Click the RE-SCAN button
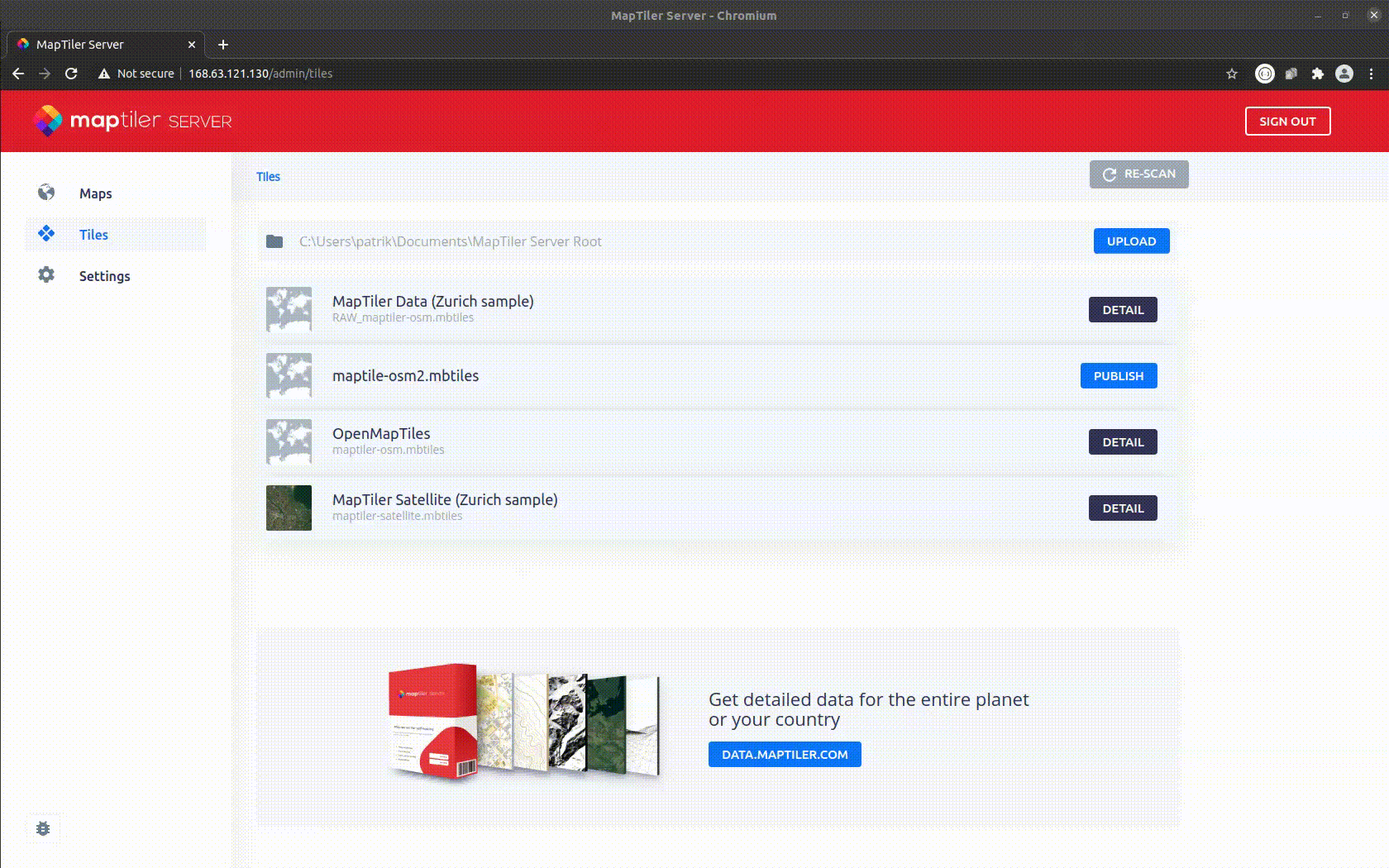 [1138, 174]
